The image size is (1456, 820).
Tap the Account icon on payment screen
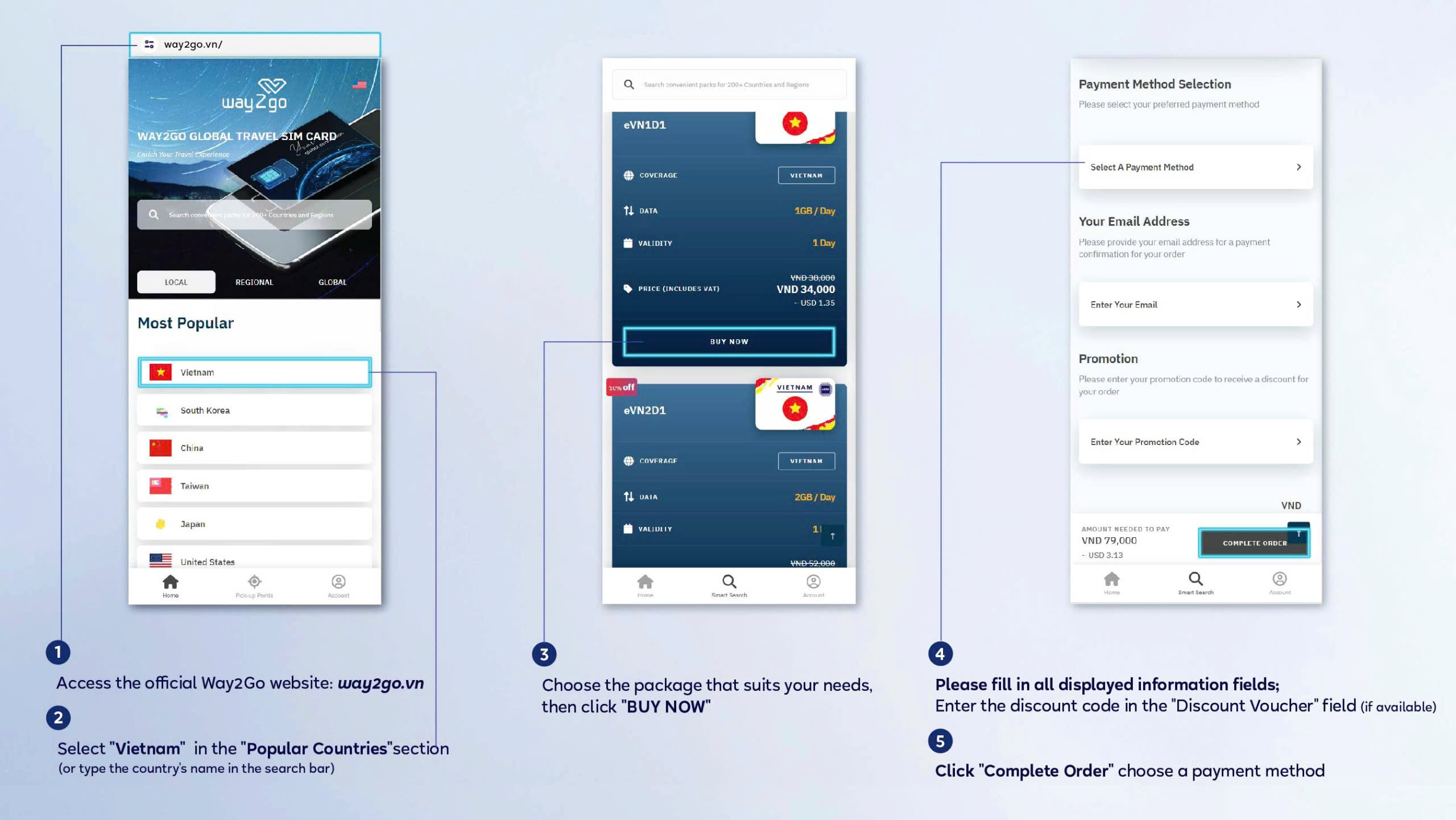click(1278, 582)
